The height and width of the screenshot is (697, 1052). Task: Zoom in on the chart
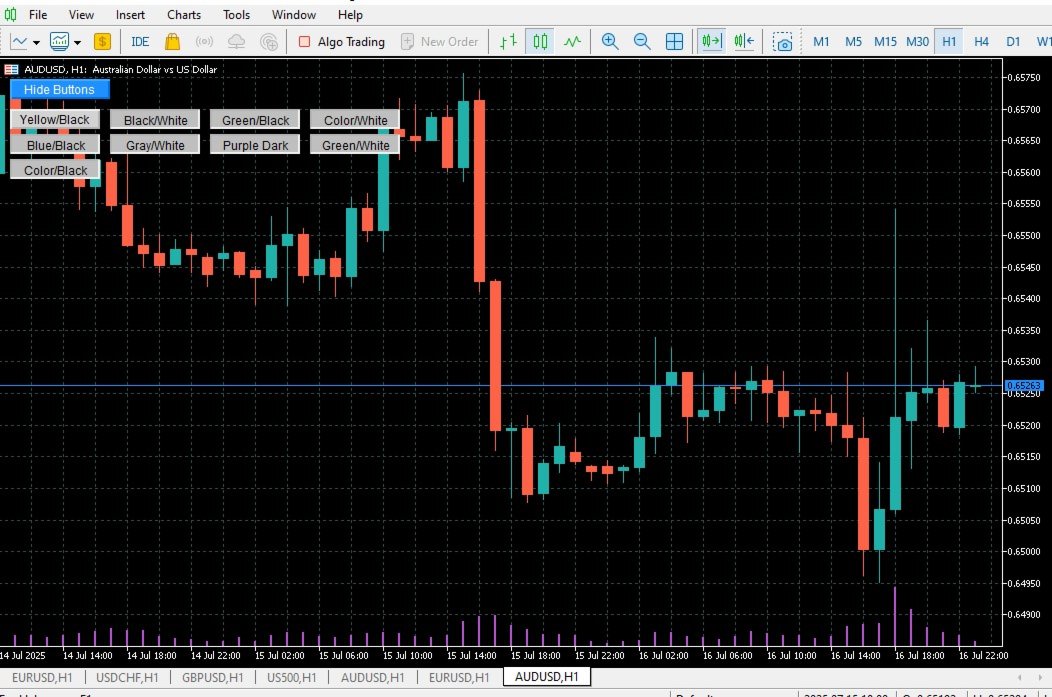(610, 42)
